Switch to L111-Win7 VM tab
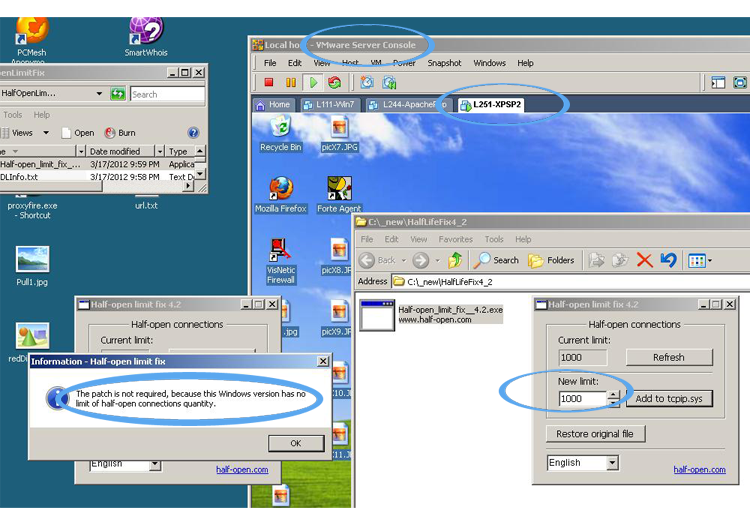 click(x=330, y=105)
